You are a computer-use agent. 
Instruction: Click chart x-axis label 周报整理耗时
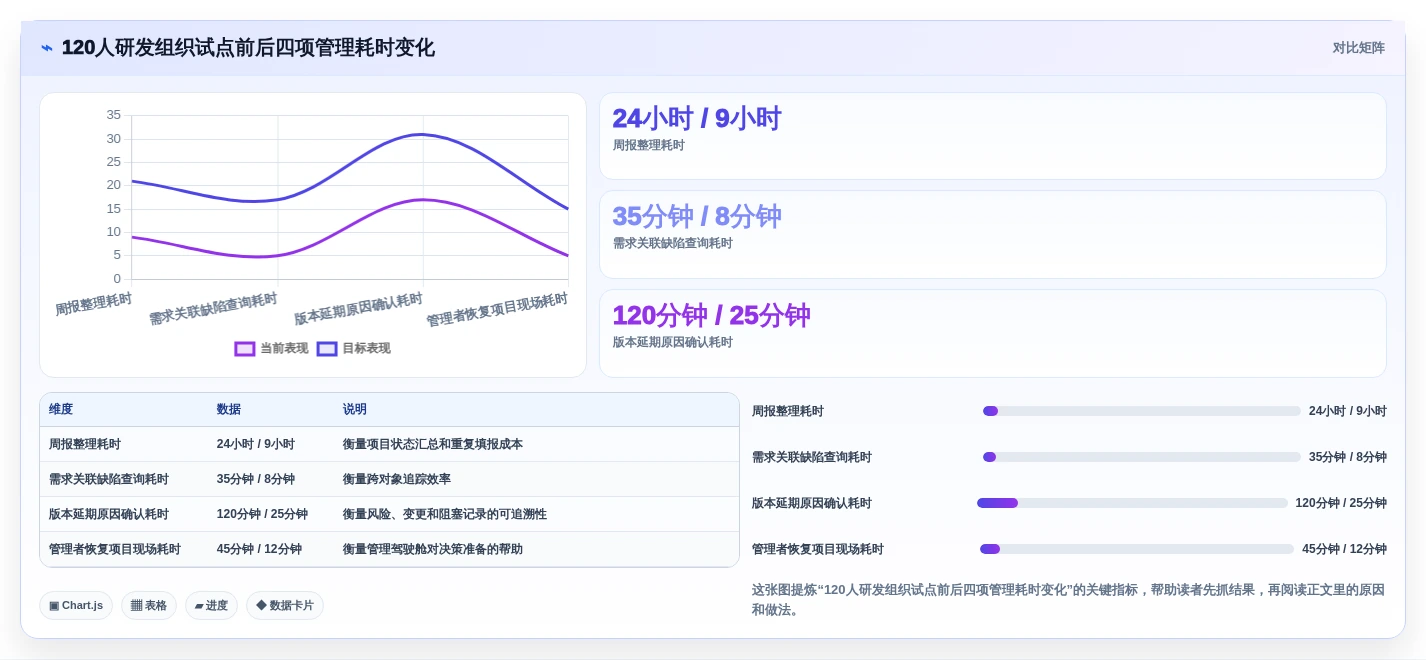[94, 304]
